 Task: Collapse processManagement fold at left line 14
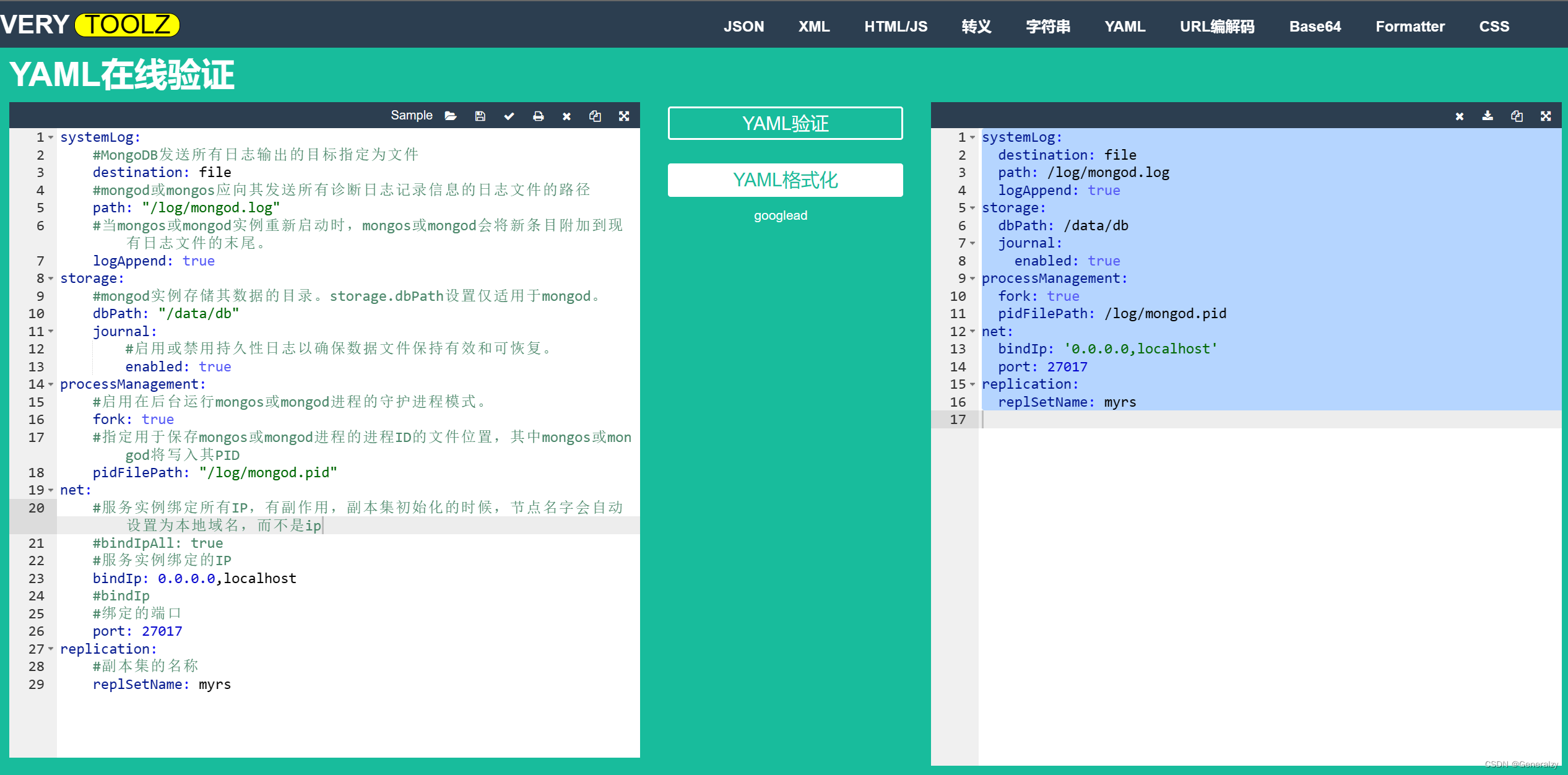51,384
